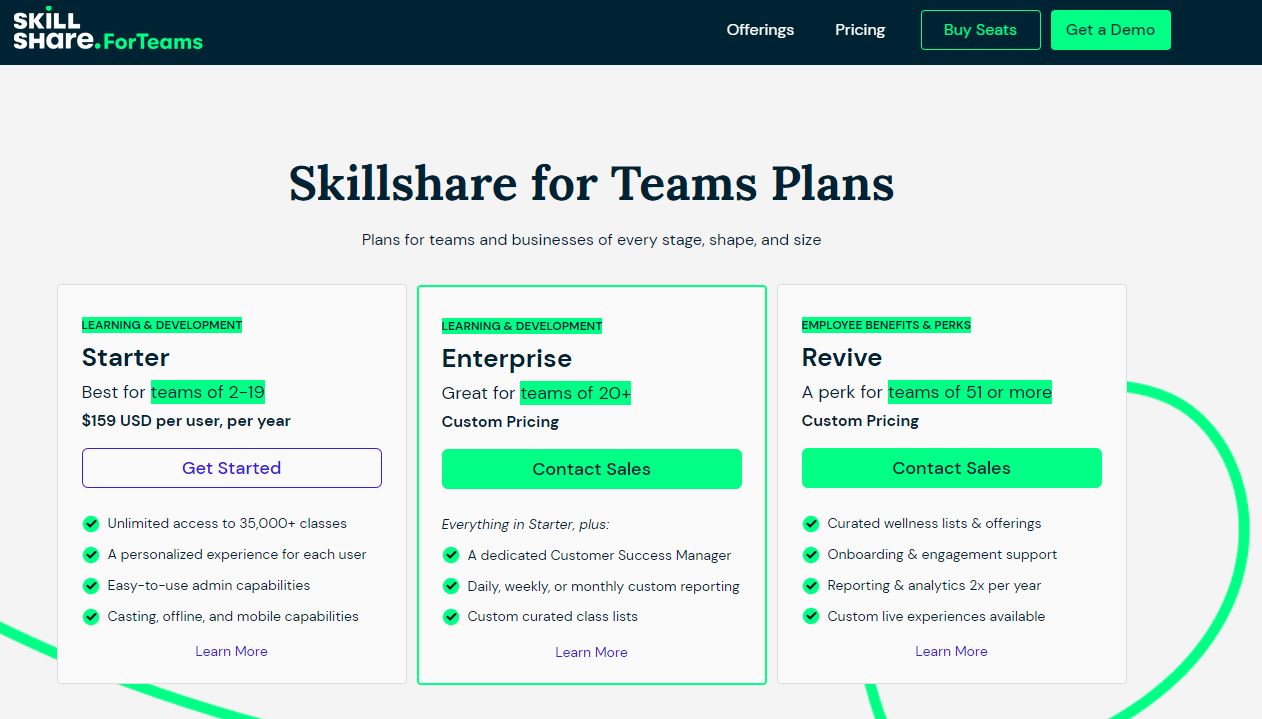Click 'Everything in Starter, plus:' text

[525, 524]
